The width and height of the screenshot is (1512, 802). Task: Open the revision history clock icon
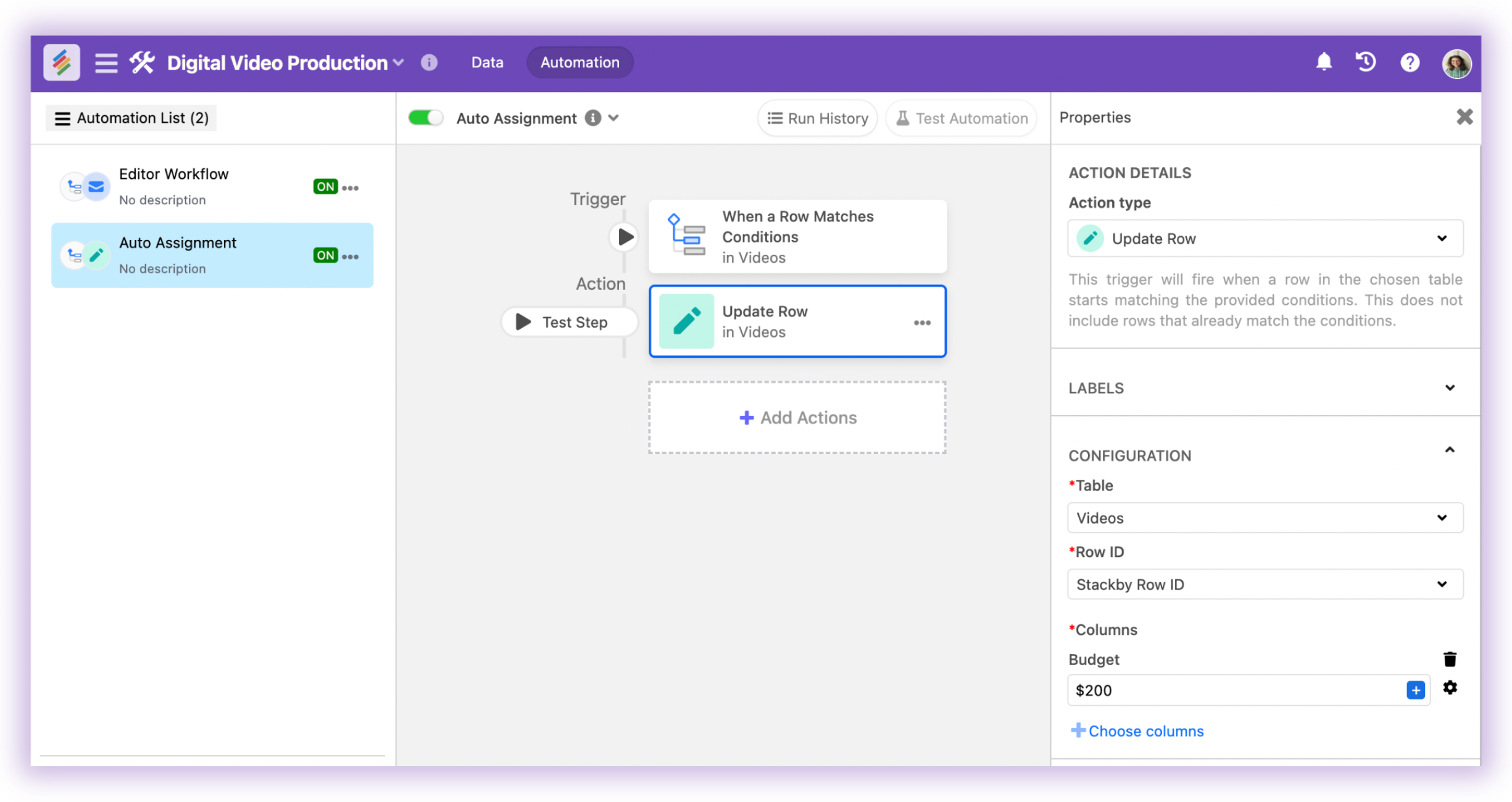coord(1366,62)
